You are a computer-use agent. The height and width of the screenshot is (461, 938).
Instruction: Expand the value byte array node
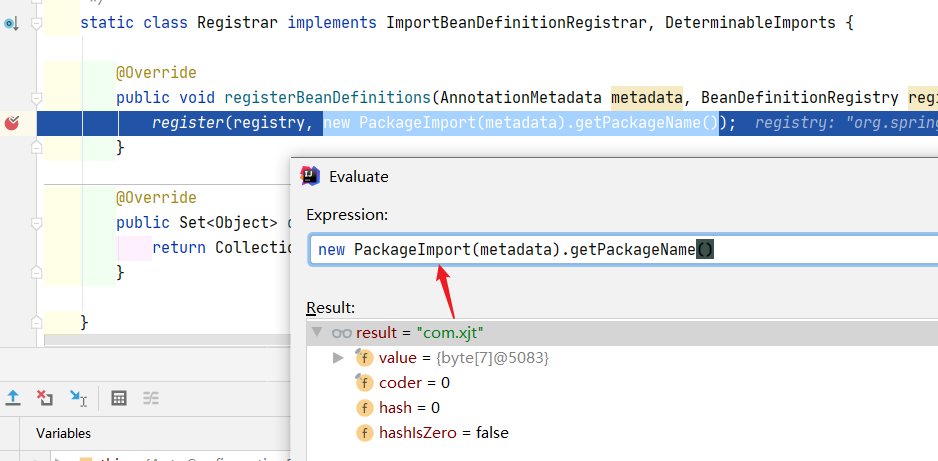tap(338, 357)
